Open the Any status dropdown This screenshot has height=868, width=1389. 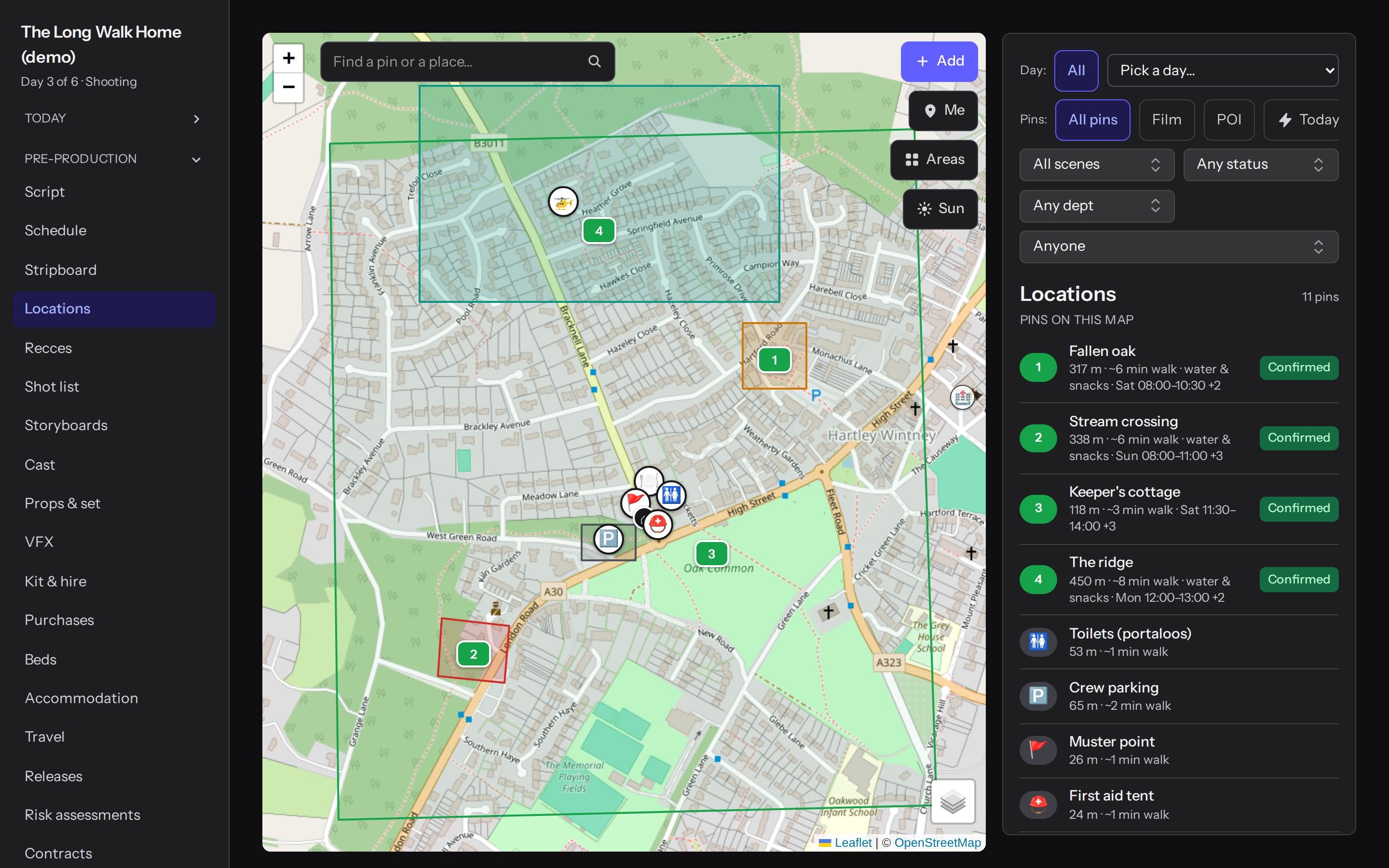tap(1260, 165)
